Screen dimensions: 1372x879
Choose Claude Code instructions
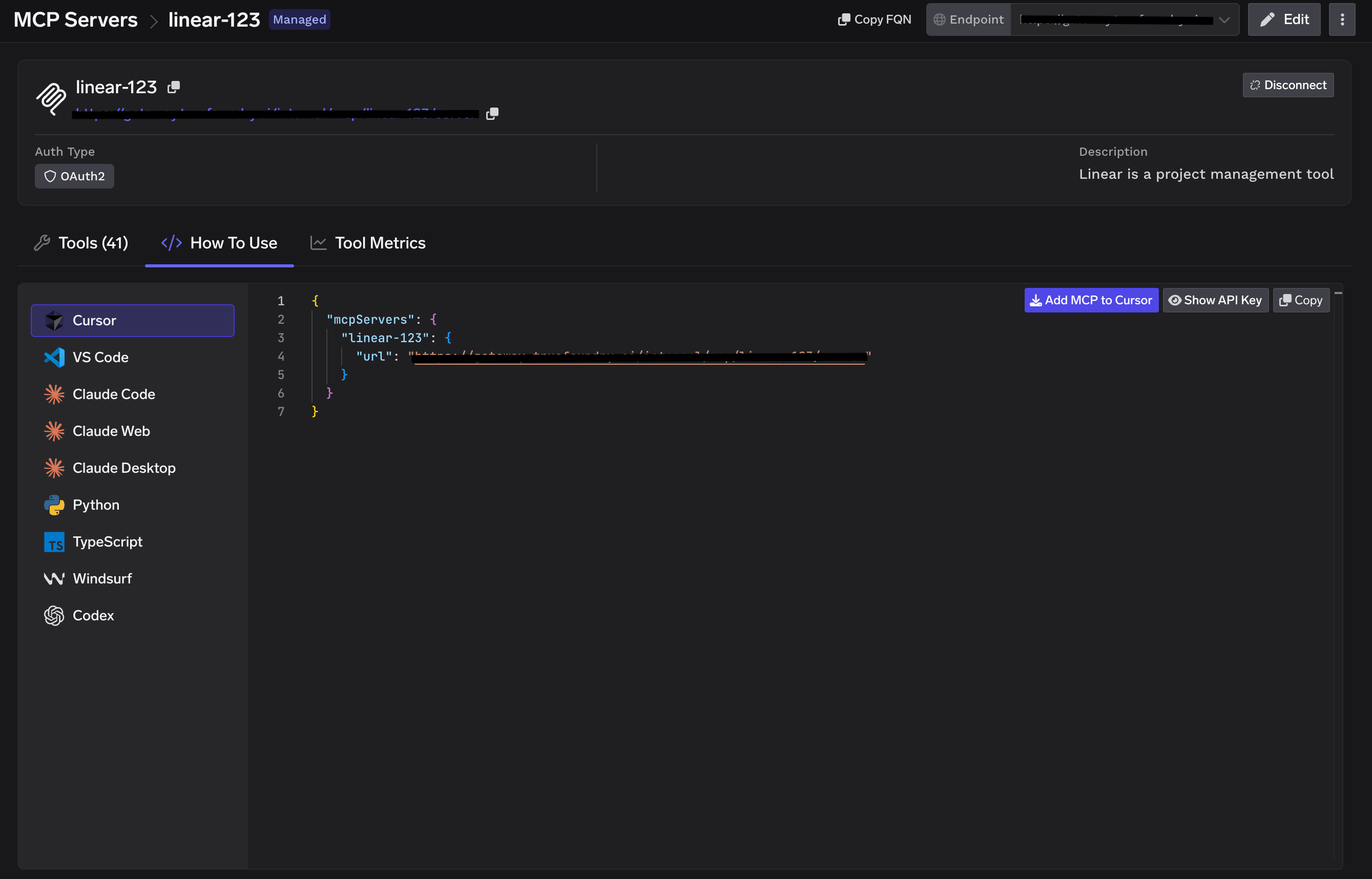(132, 394)
